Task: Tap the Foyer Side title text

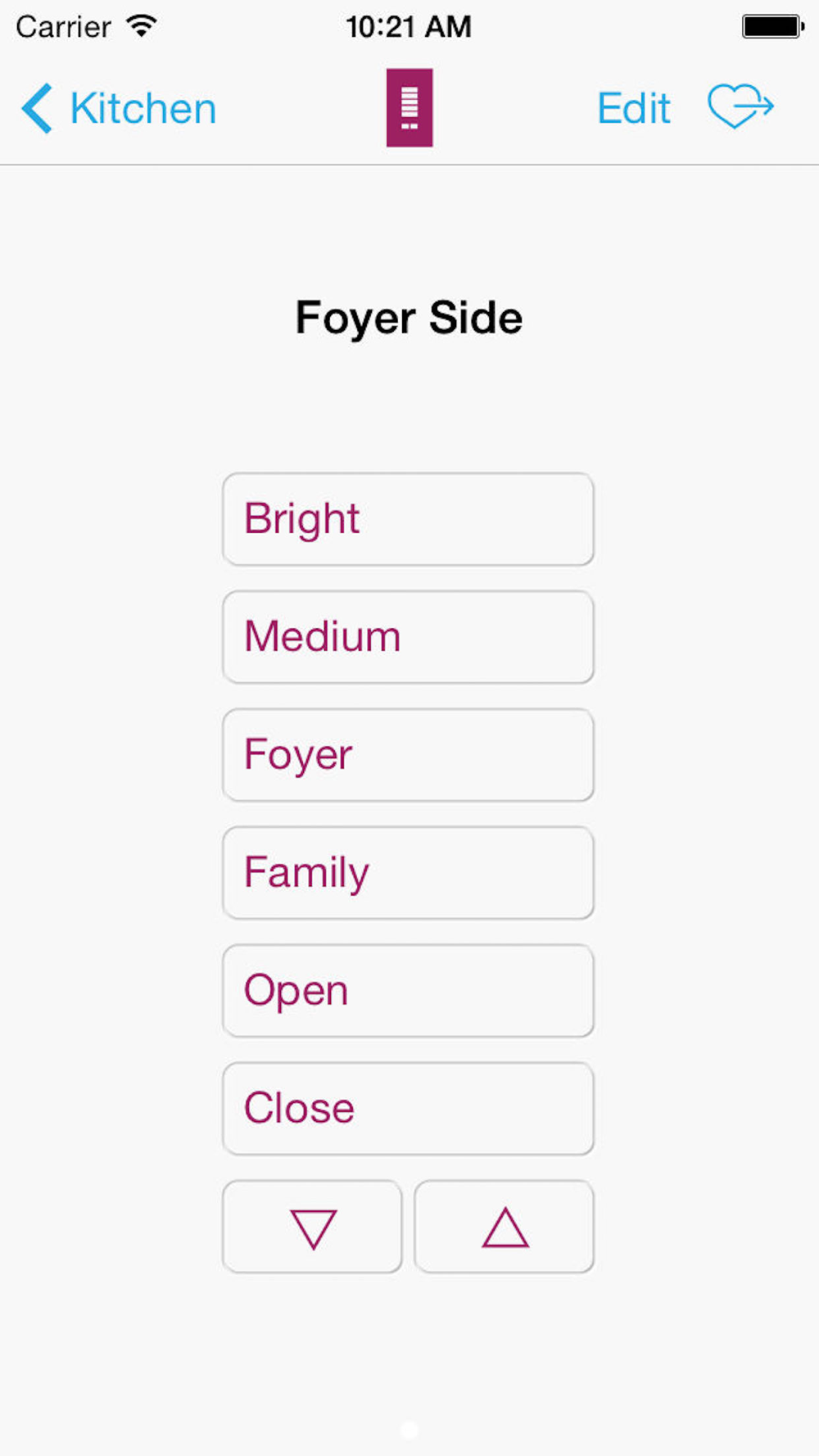Action: [x=409, y=318]
